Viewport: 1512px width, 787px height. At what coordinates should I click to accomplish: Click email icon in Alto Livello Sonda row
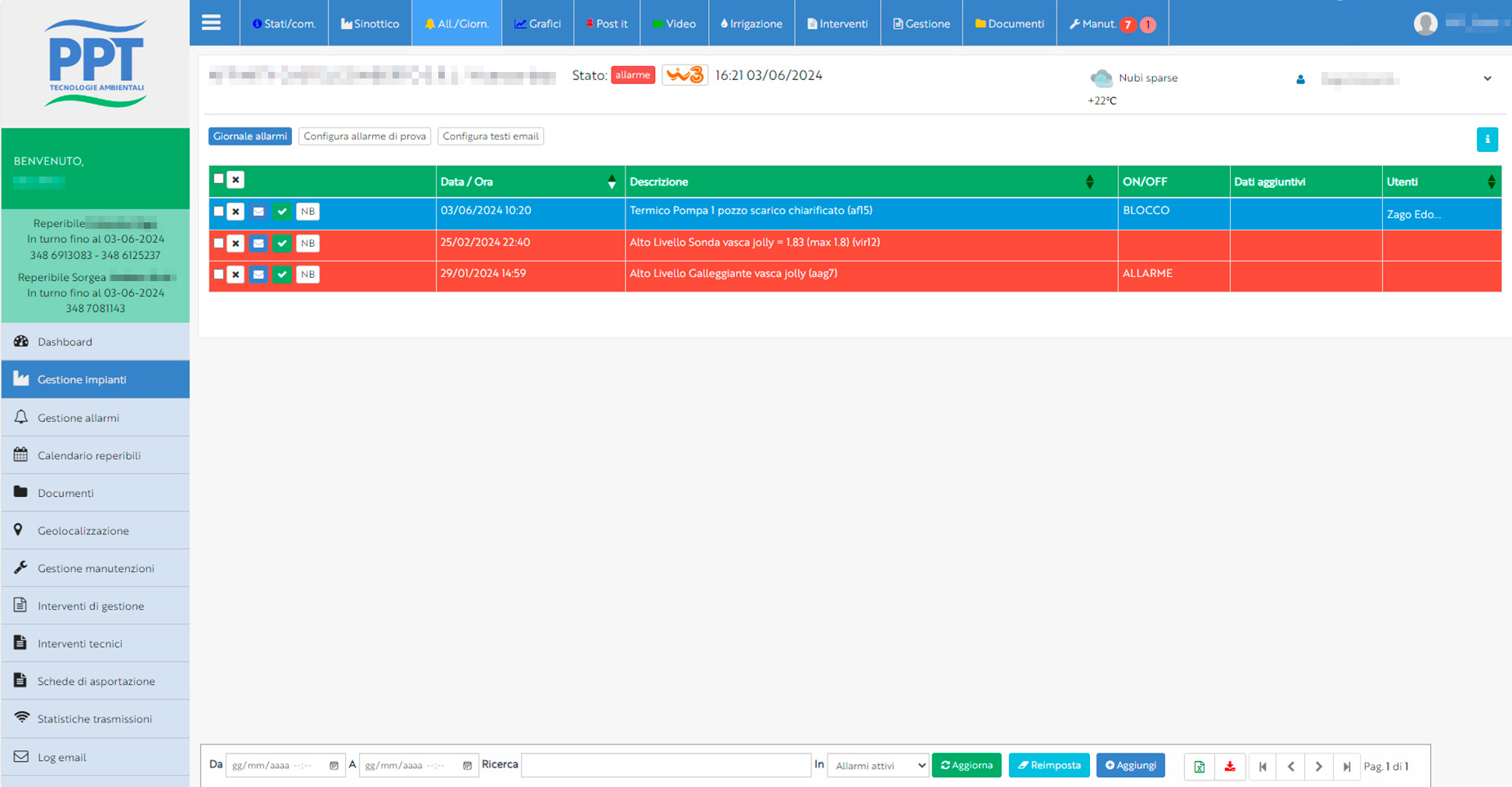pos(258,244)
